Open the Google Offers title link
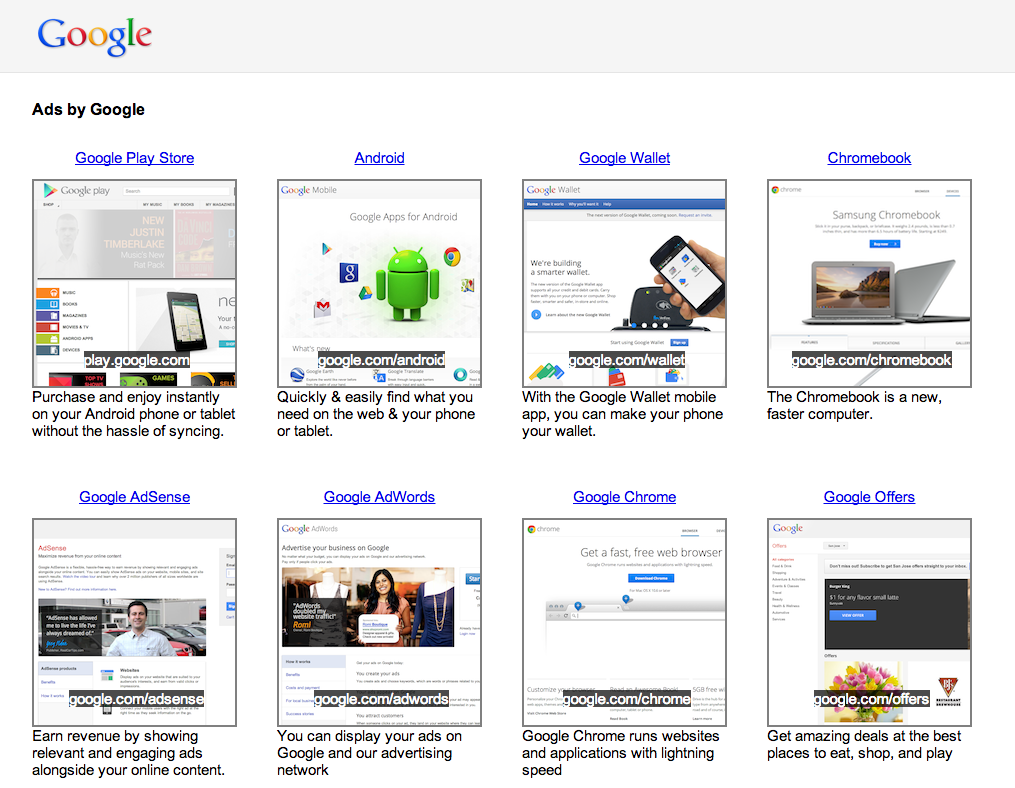Screen dimensions: 1015x788 point(869,497)
